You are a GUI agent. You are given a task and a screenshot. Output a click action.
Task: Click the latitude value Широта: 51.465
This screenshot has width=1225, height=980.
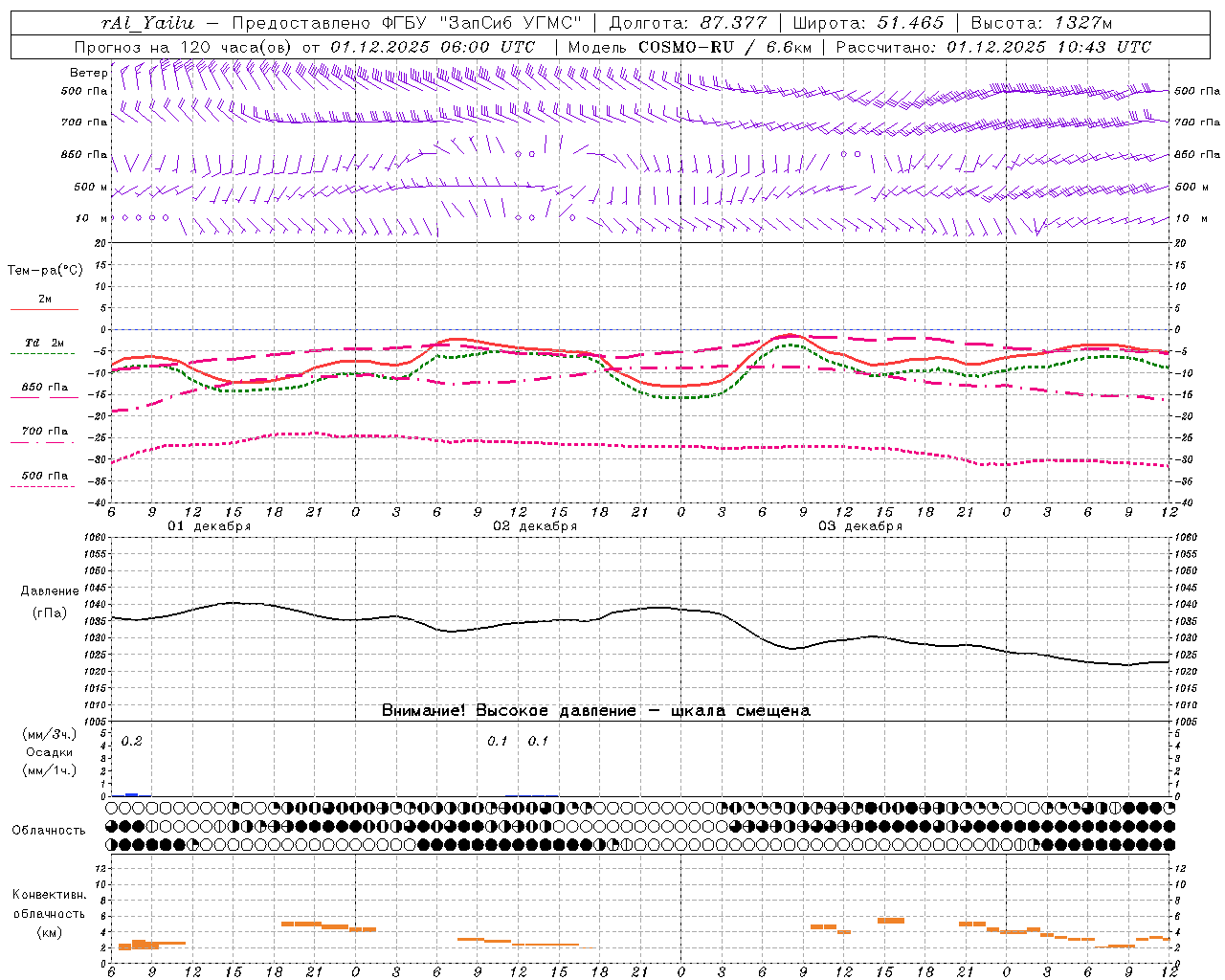point(868,23)
